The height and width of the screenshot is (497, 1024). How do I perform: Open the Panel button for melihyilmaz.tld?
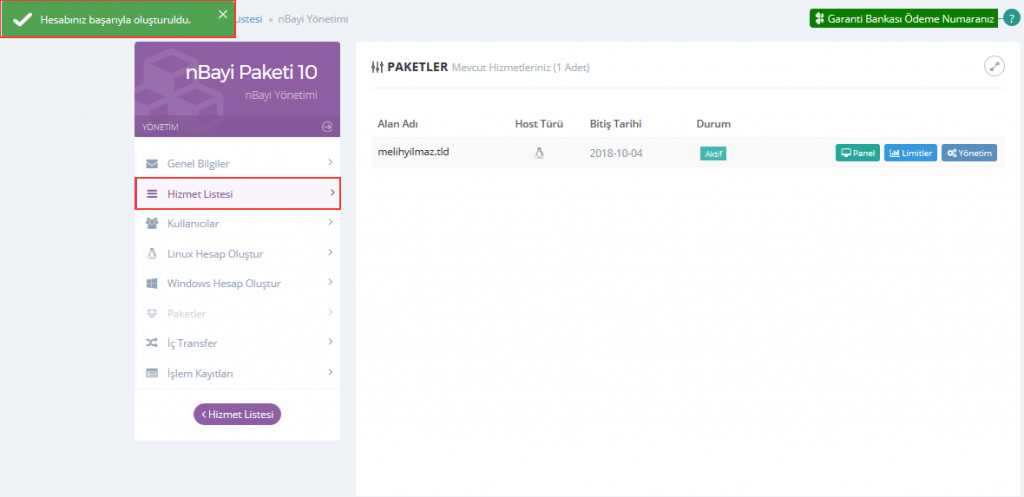click(x=857, y=153)
